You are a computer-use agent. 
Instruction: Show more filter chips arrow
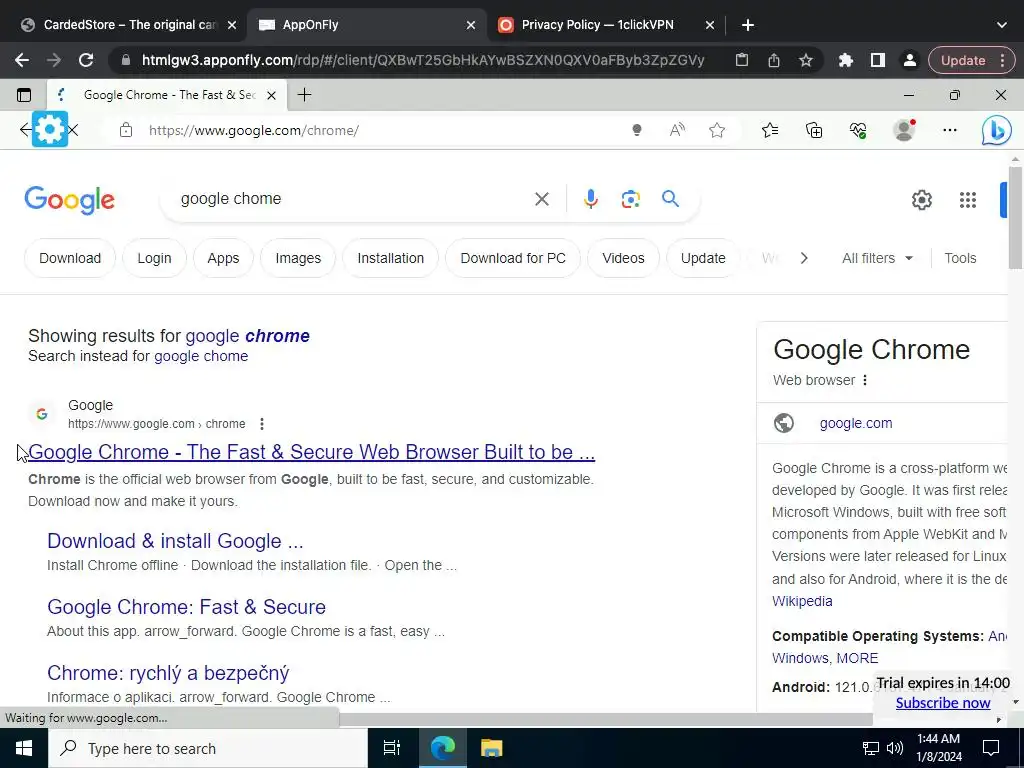tap(804, 258)
